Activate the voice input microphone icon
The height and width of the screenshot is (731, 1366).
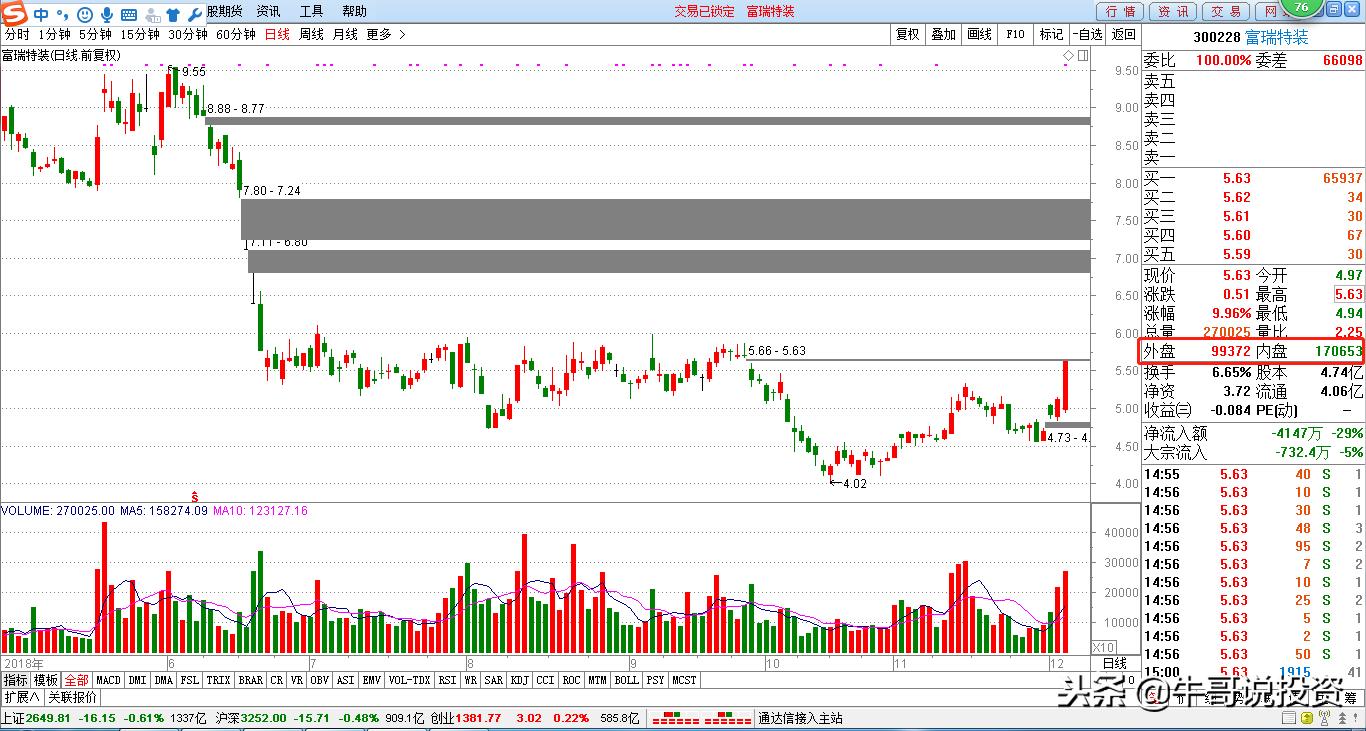(106, 13)
